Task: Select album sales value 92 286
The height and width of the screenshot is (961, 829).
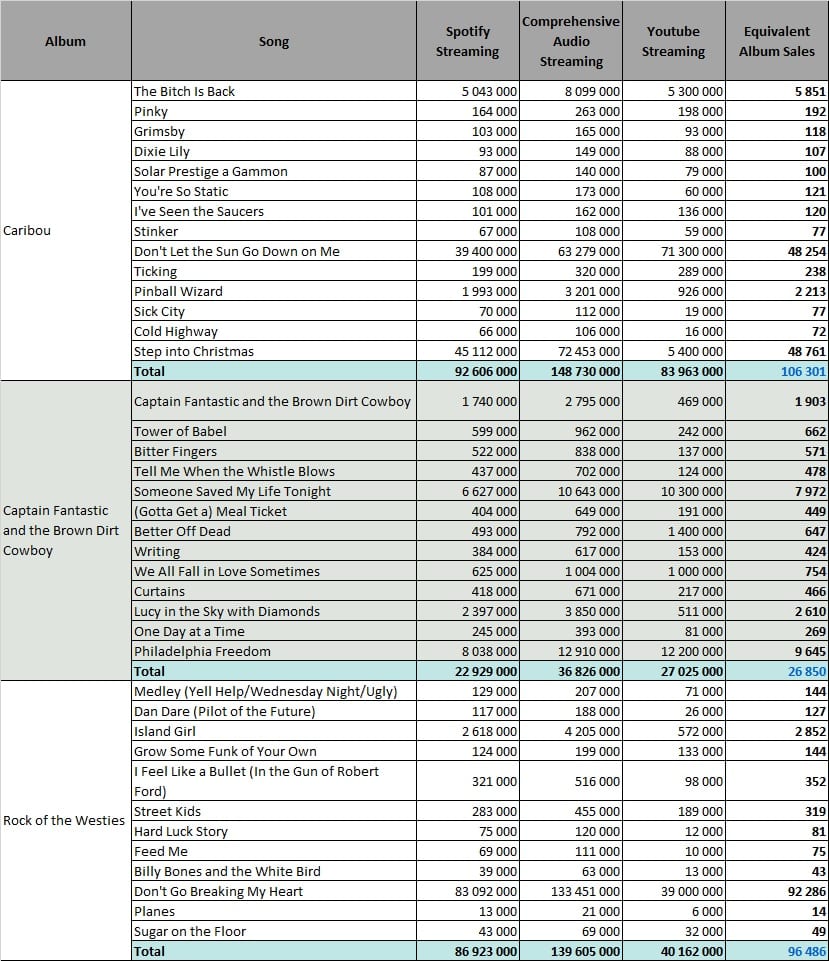Action: tap(777, 892)
